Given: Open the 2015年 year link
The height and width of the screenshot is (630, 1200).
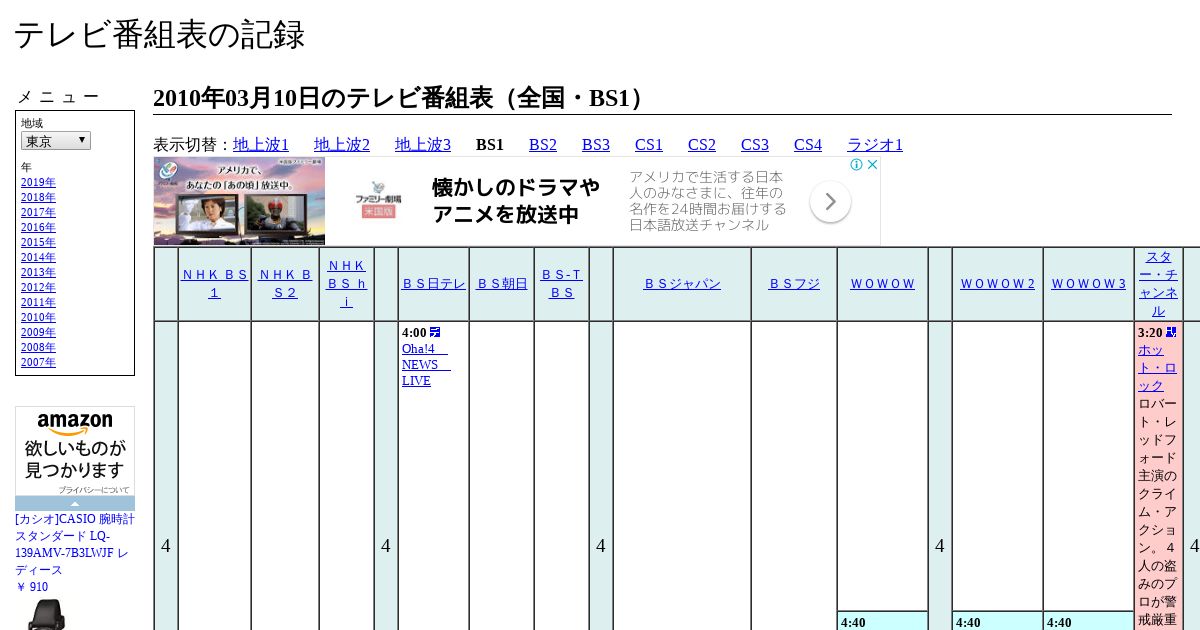Looking at the screenshot, I should point(38,242).
